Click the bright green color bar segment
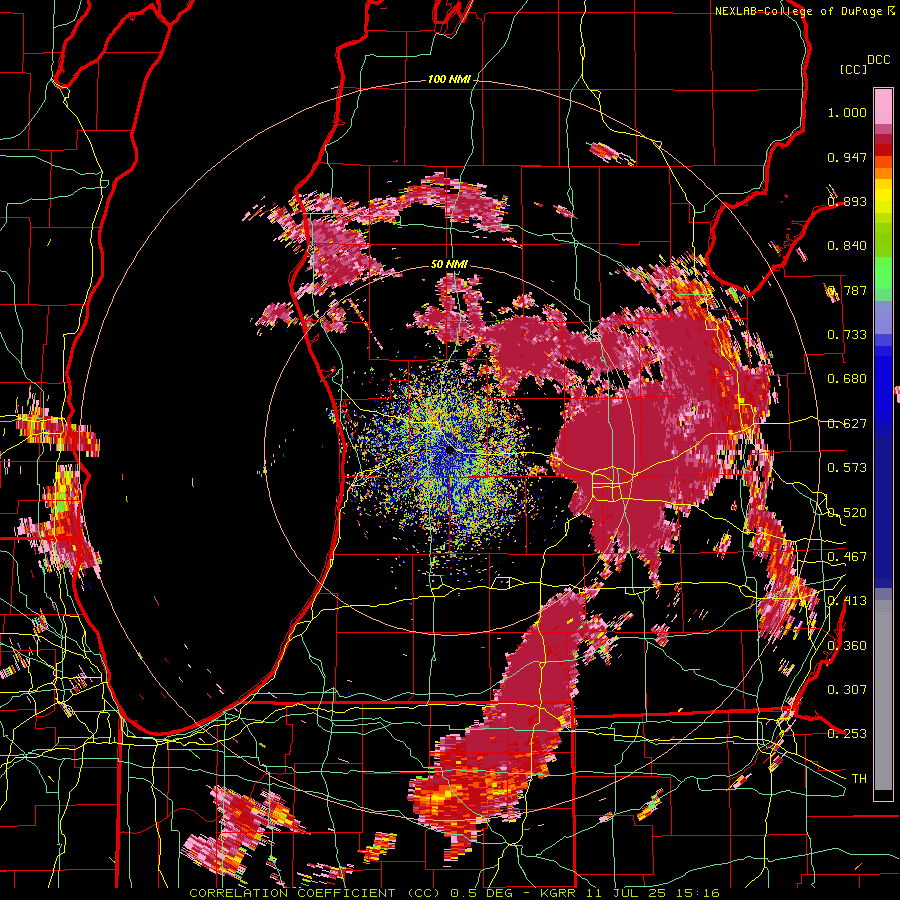This screenshot has width=900, height=900. pyautogui.click(x=883, y=273)
